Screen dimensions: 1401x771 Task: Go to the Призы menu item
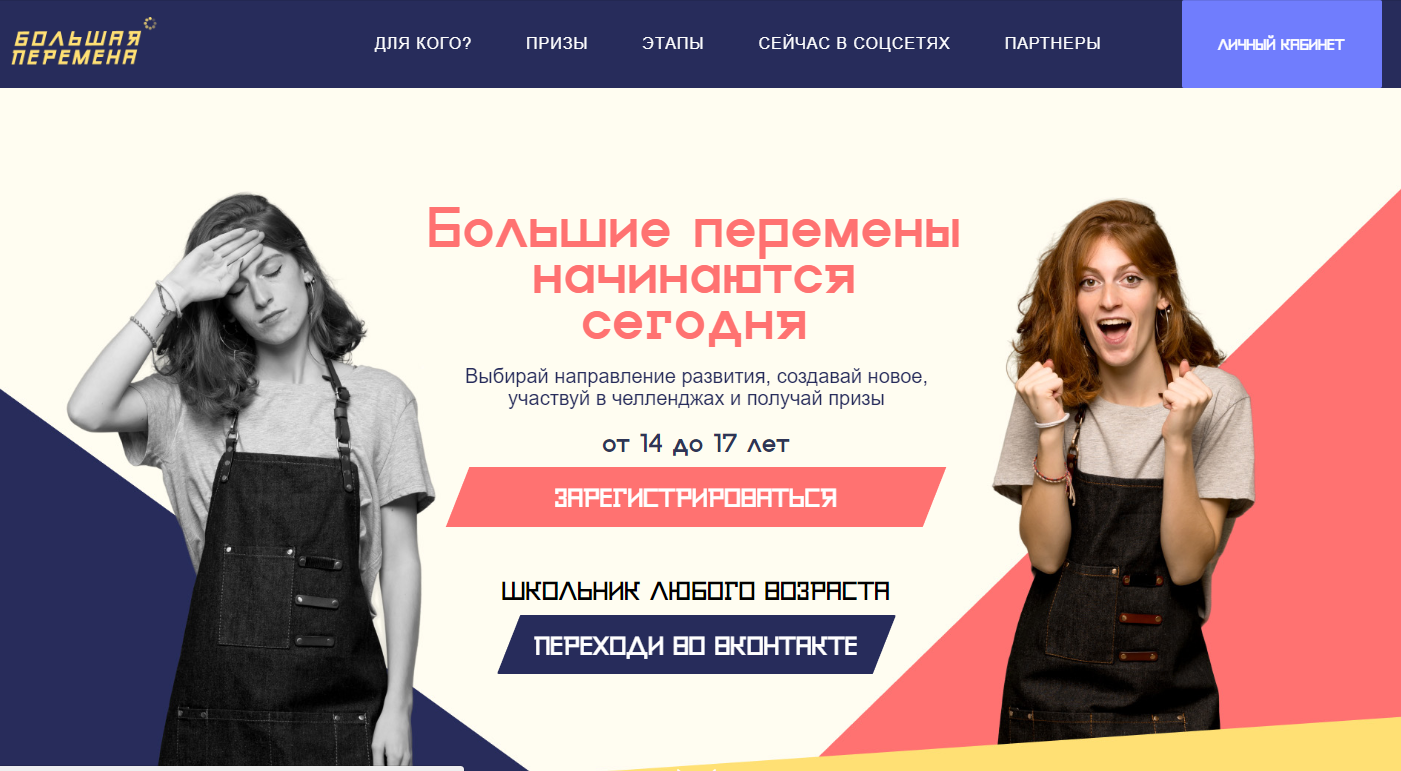(x=557, y=44)
